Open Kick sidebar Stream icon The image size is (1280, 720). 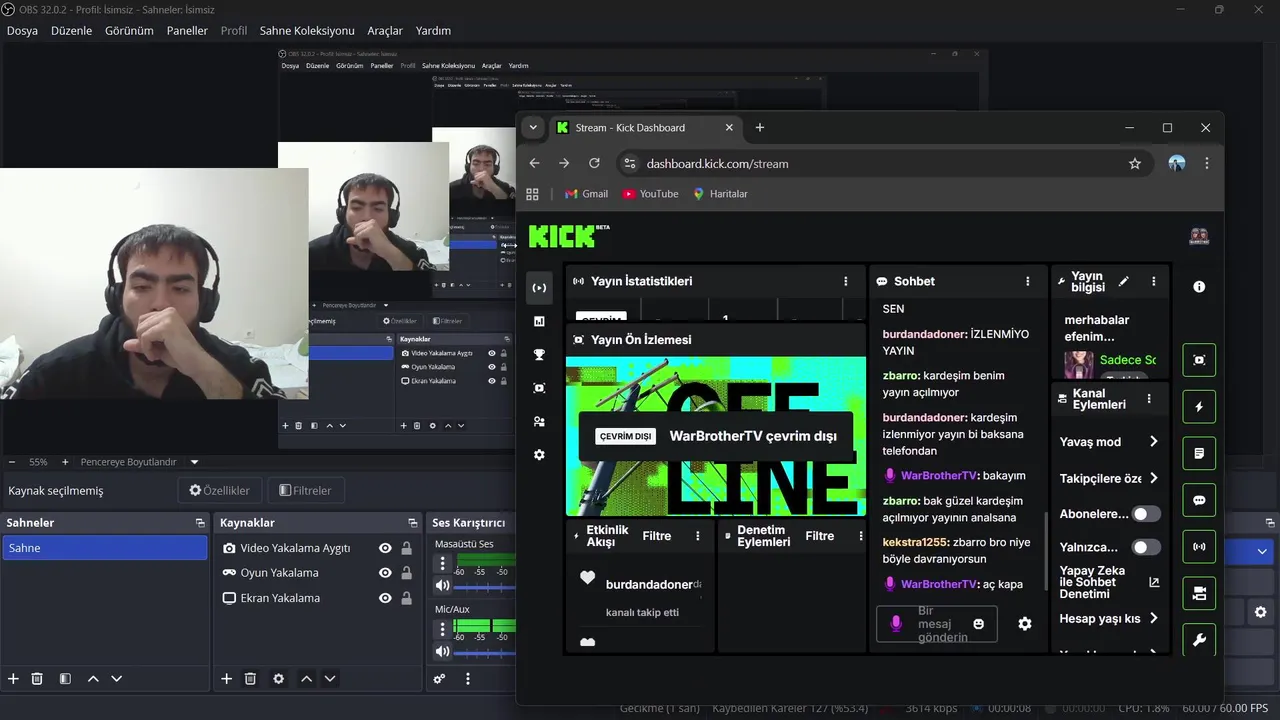click(x=539, y=288)
